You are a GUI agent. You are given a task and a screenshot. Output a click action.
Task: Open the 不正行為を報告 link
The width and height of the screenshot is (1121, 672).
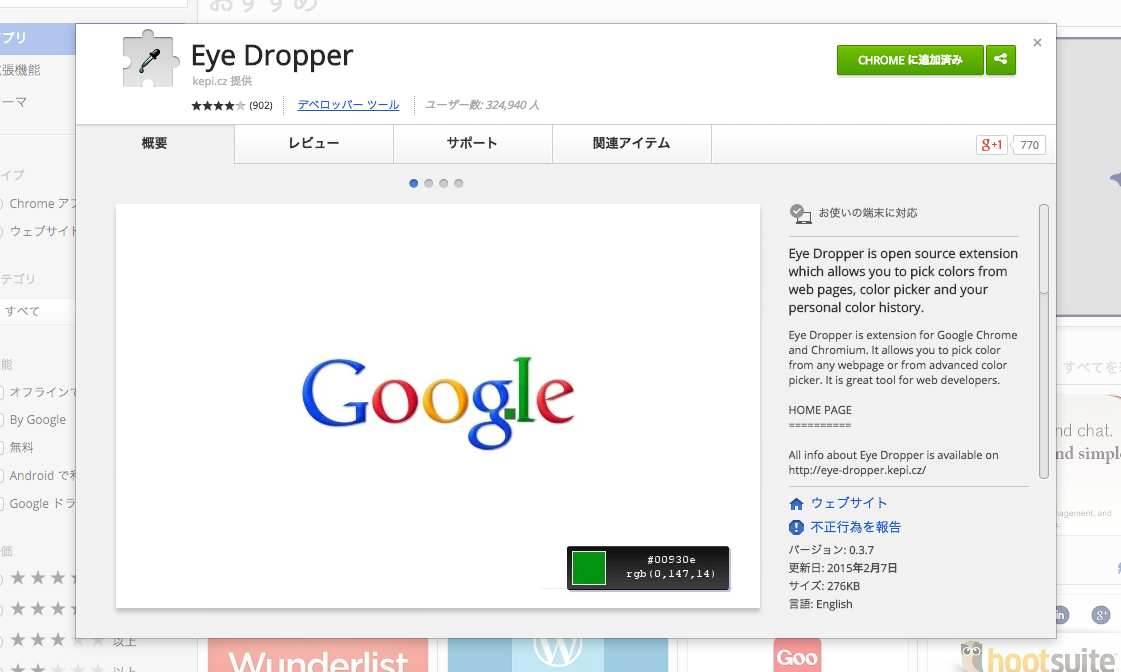856,528
